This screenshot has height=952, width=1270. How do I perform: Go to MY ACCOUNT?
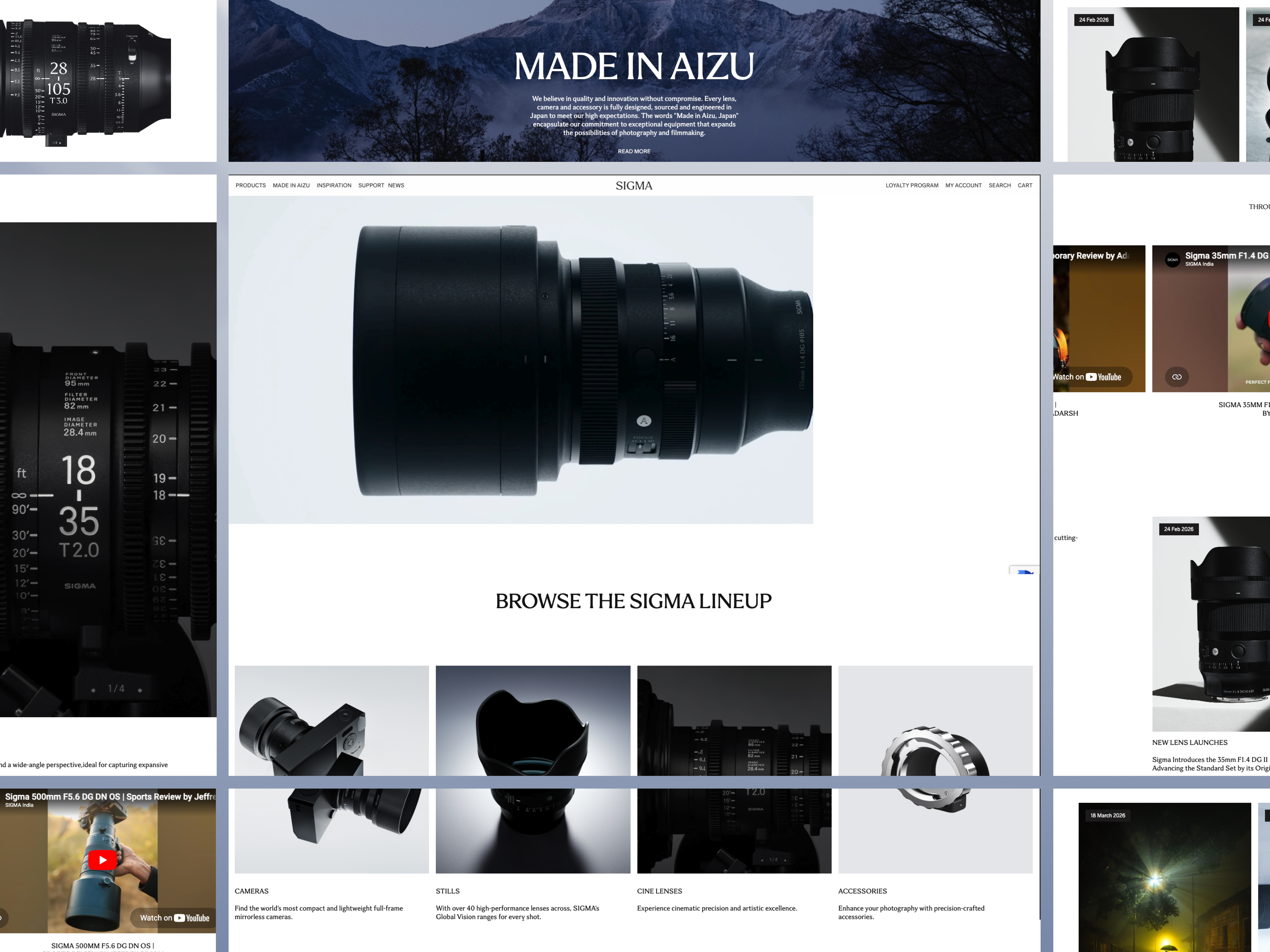[x=963, y=185]
